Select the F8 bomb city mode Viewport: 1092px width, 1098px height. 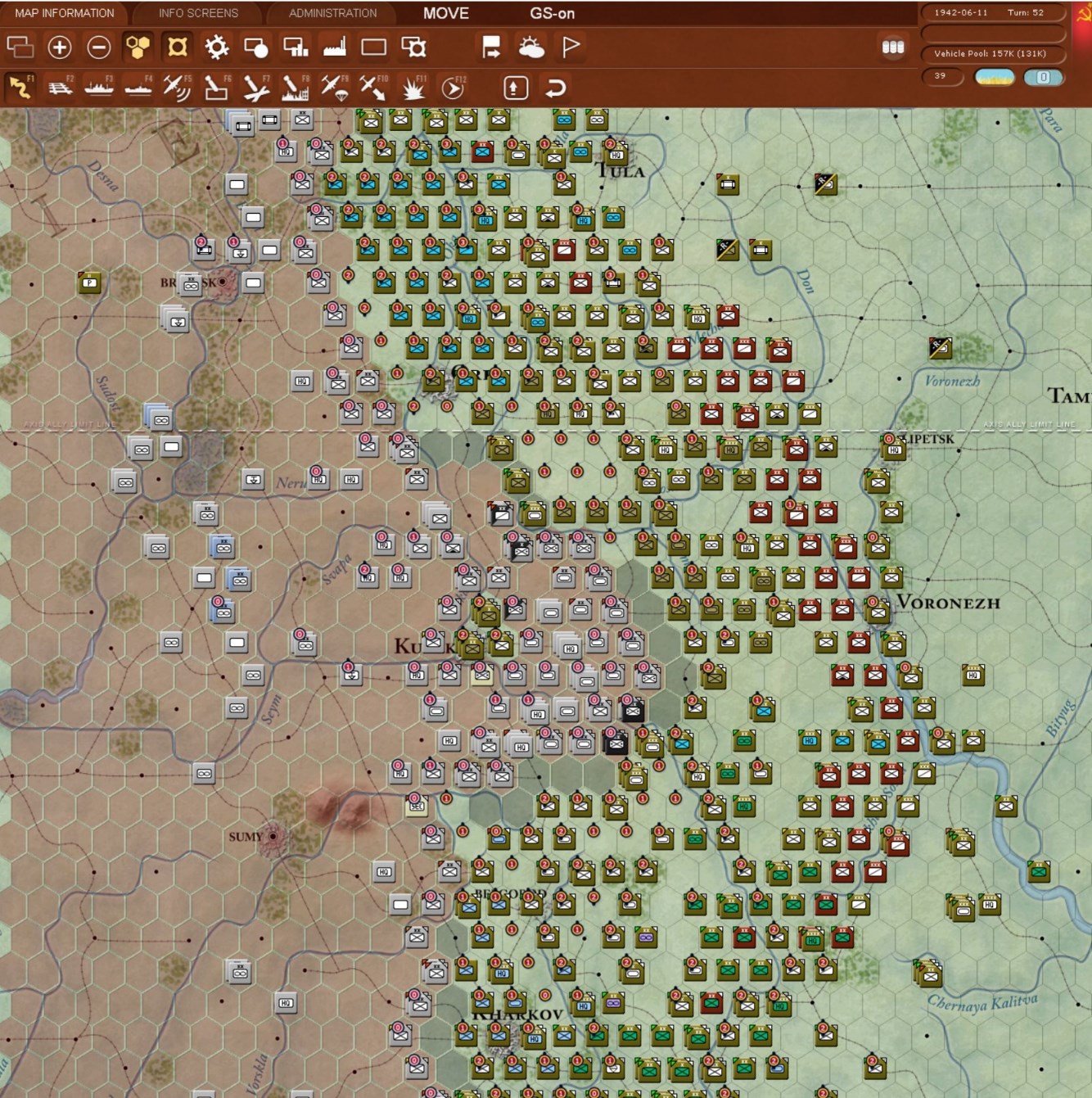[x=296, y=88]
